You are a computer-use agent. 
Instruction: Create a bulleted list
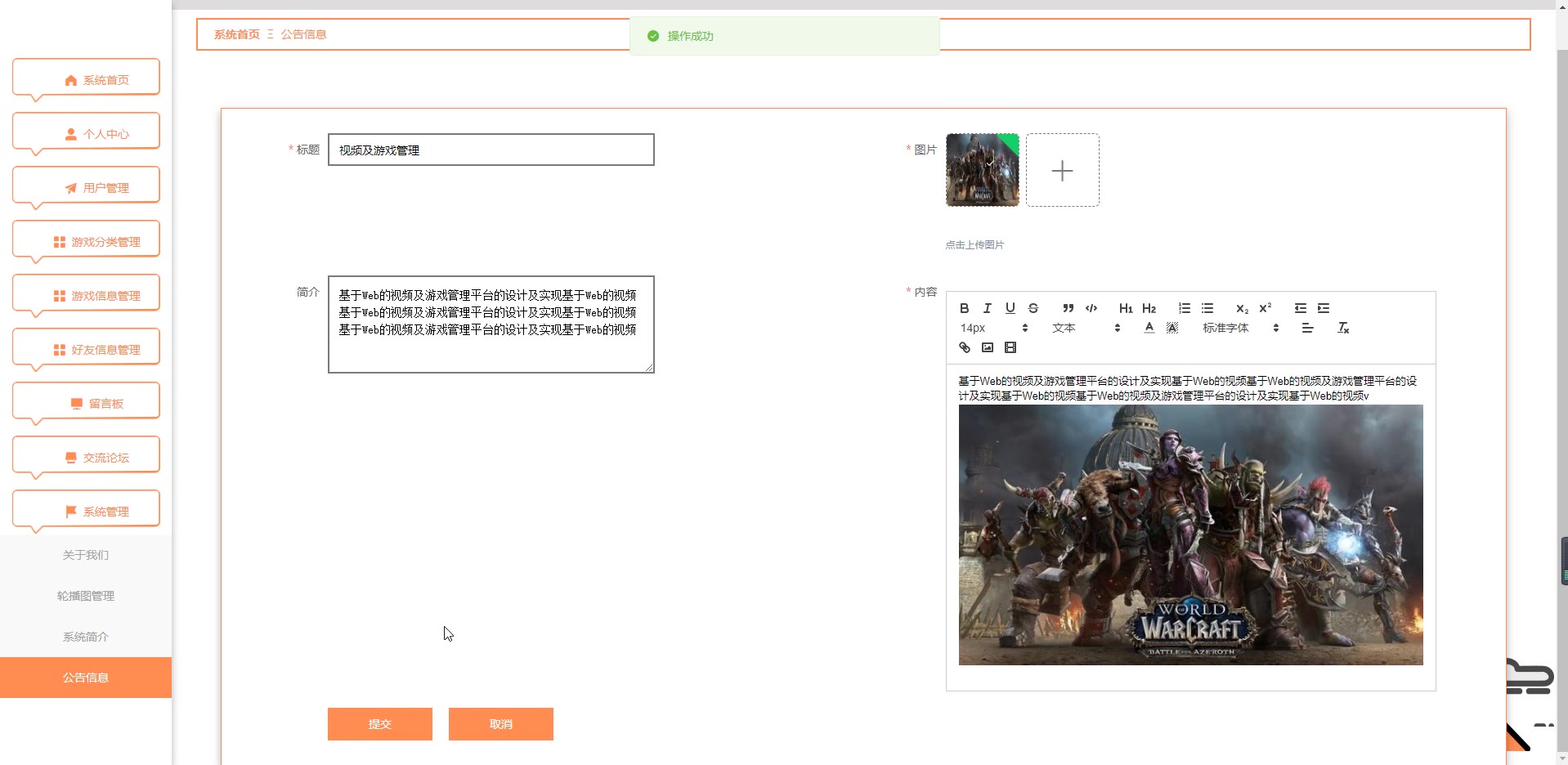[1207, 308]
